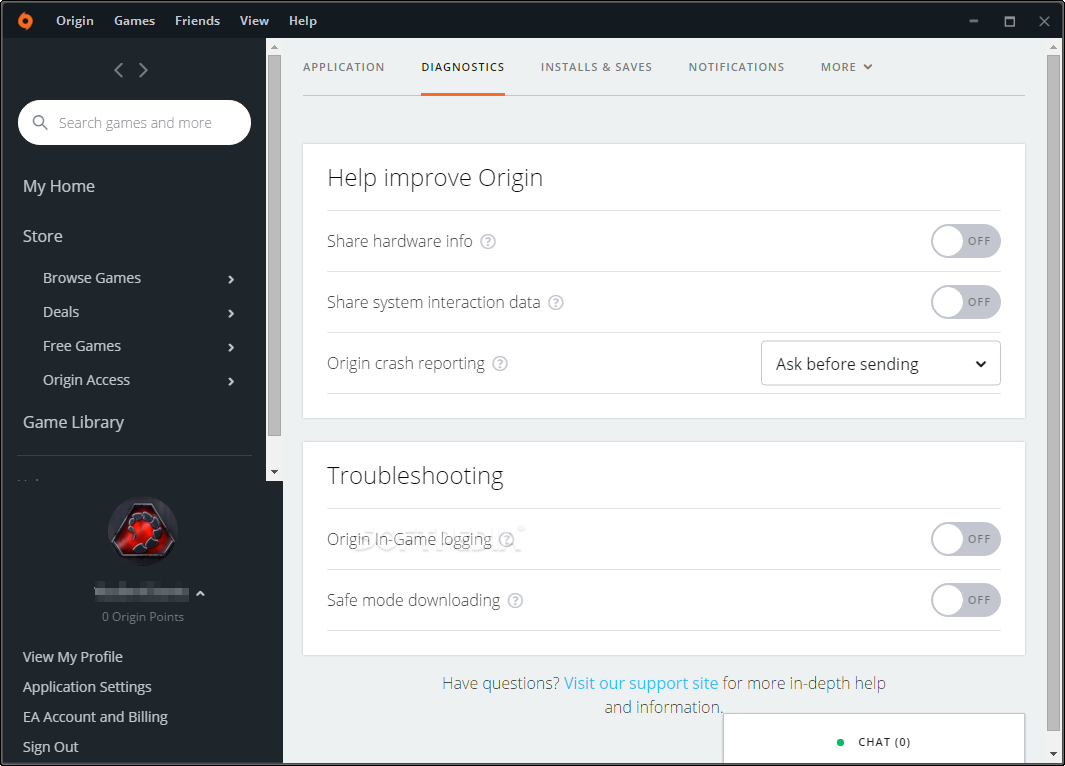Open Free Games in sidebar
Viewport: 1065px width, 766px height.
tap(82, 346)
